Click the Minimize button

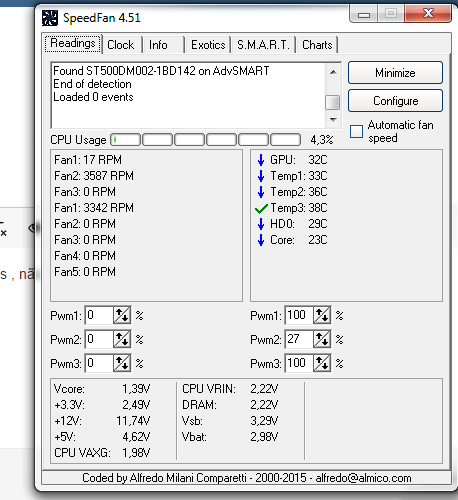pos(395,73)
